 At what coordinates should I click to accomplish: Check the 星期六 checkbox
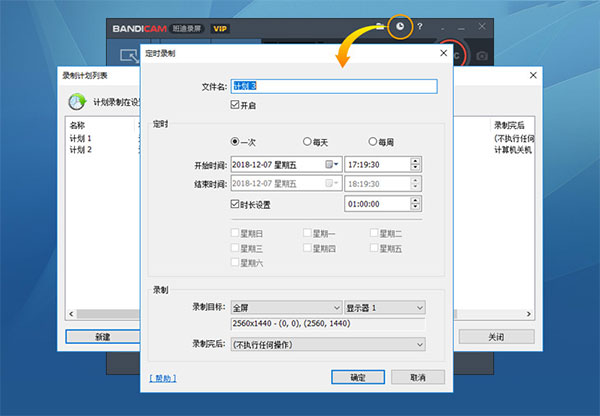pos(235,263)
